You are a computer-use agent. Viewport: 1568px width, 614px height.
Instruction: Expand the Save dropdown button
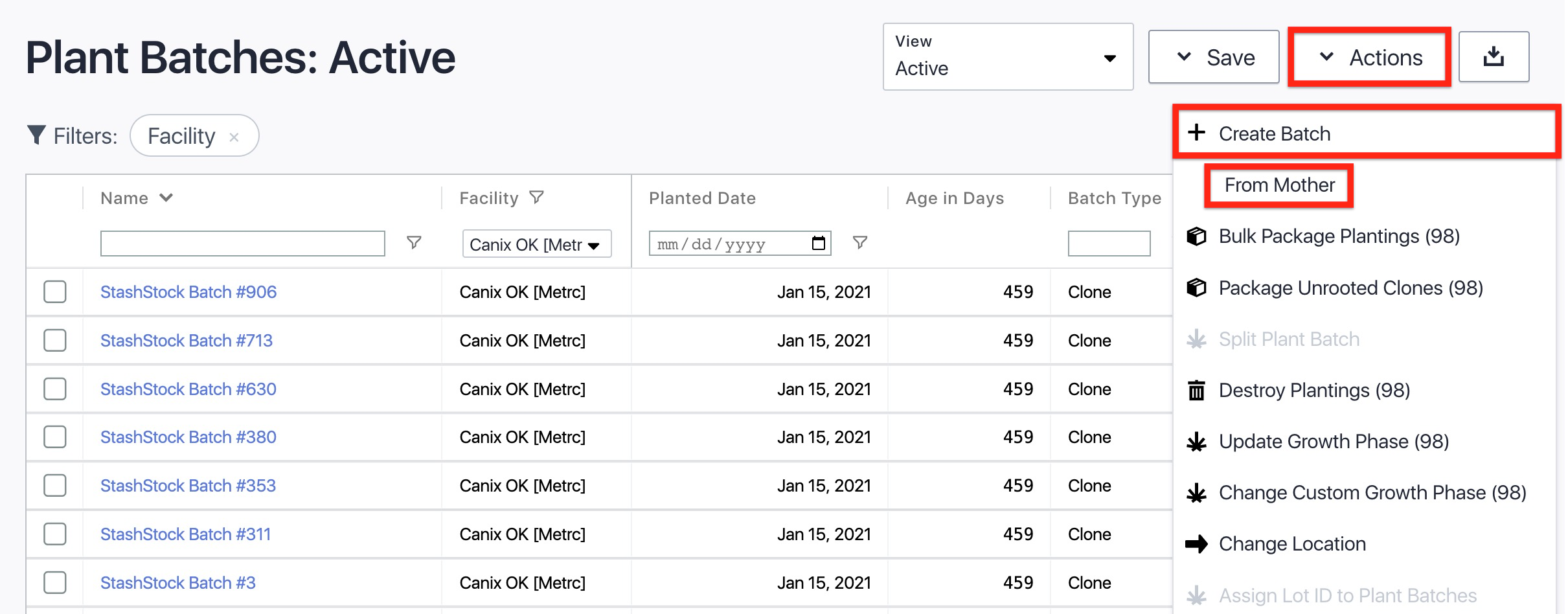pyautogui.click(x=1213, y=57)
